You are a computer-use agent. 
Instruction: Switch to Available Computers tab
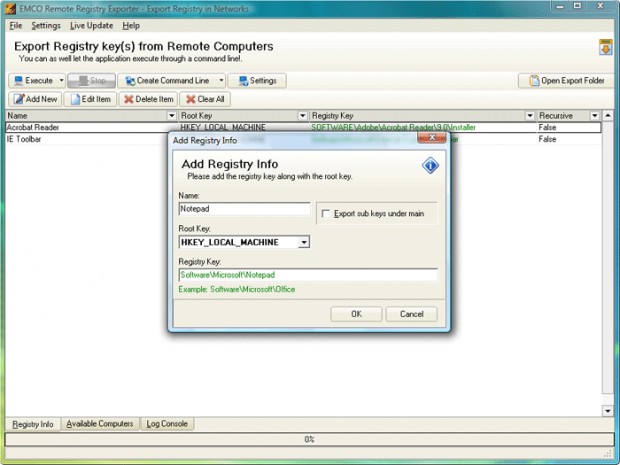100,424
